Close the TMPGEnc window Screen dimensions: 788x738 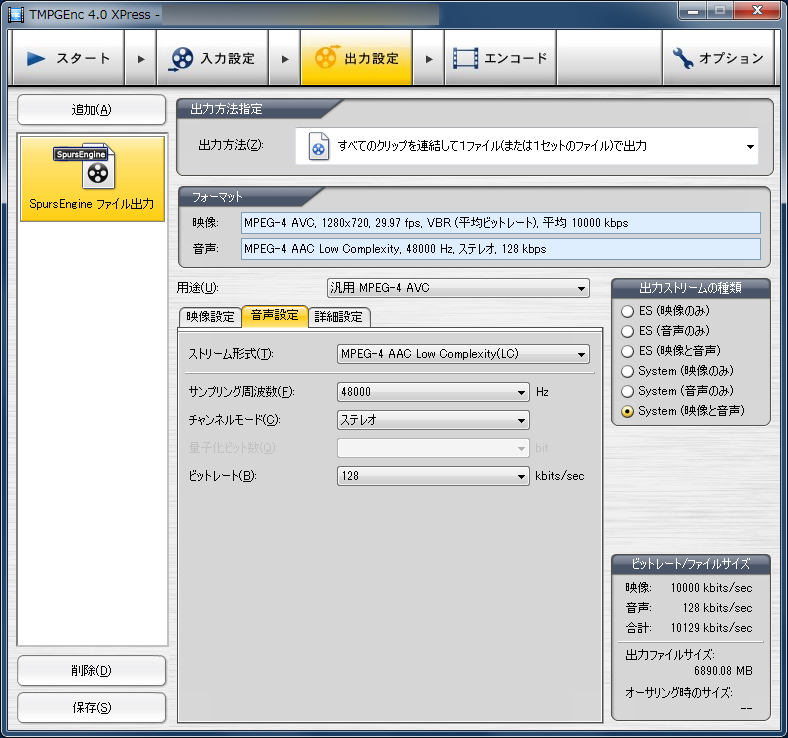pos(757,11)
